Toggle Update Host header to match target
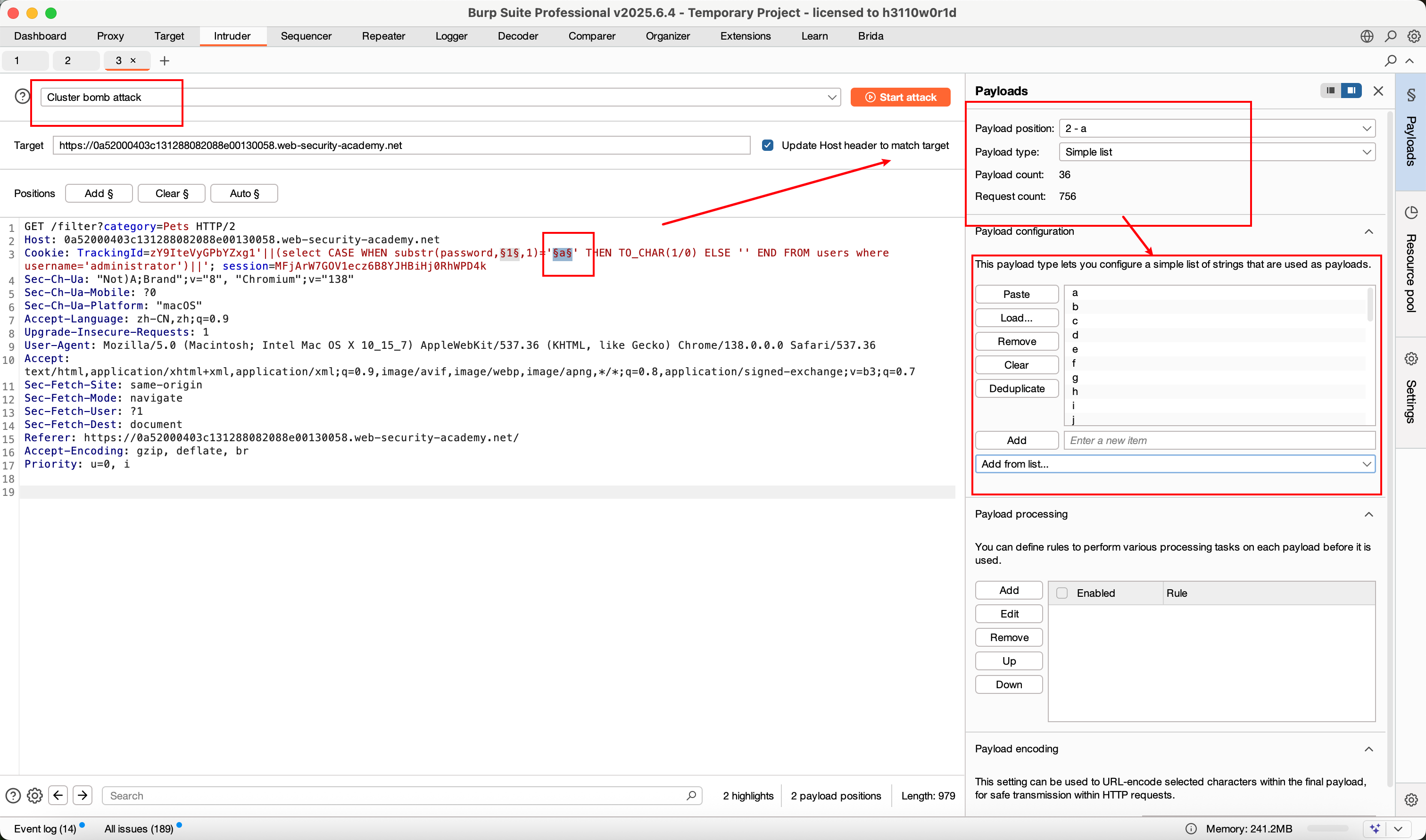 click(x=767, y=146)
